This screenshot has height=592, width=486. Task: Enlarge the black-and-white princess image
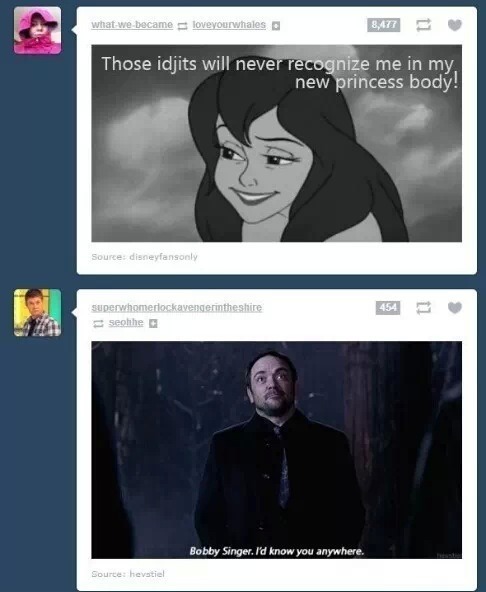[276, 143]
